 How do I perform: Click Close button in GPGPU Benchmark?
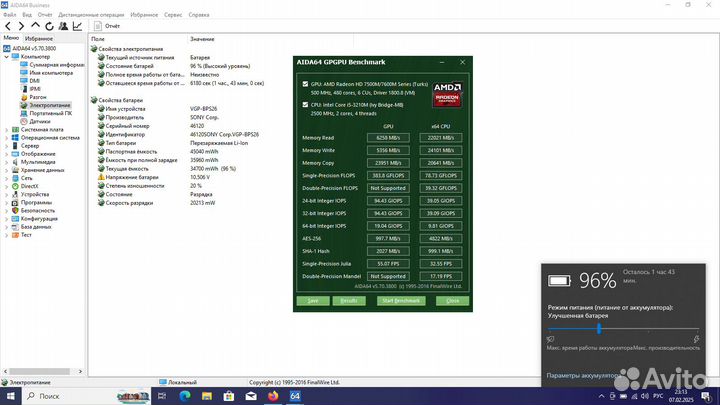pos(452,301)
